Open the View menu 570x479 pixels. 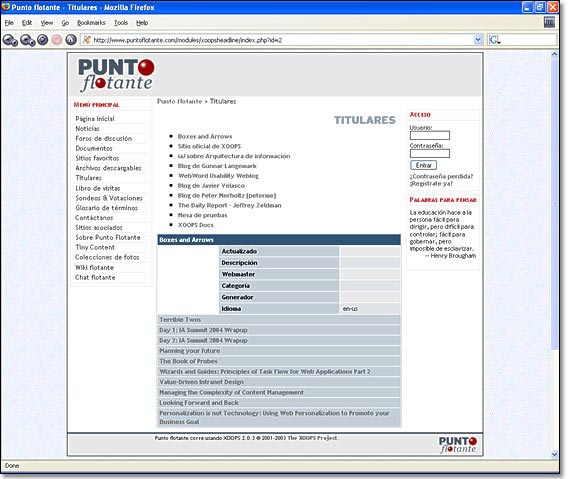tap(47, 23)
